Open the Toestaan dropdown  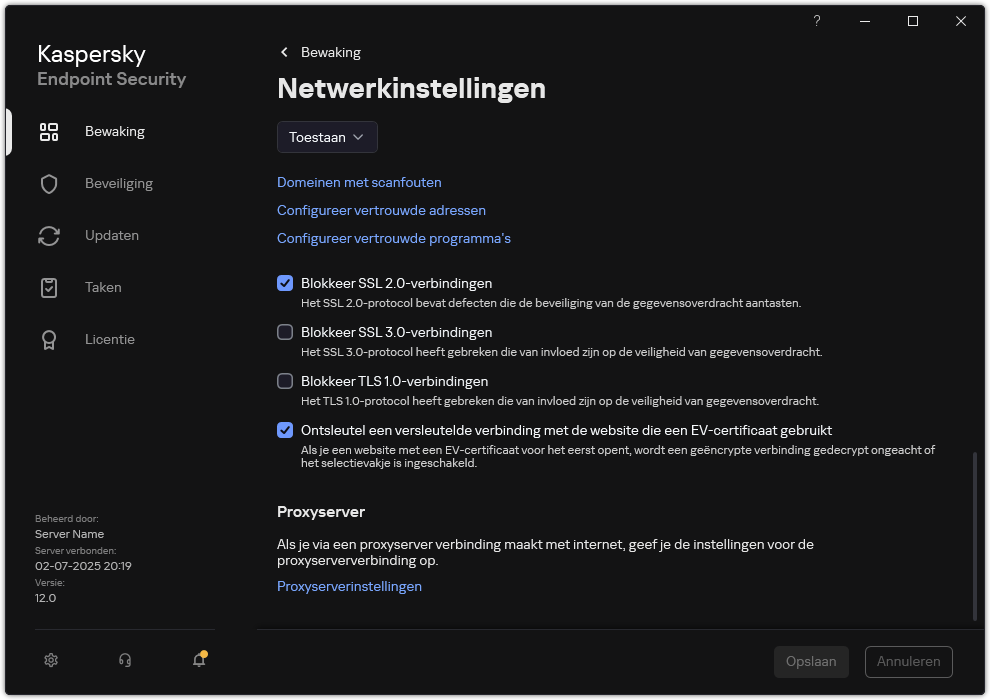[x=327, y=137]
